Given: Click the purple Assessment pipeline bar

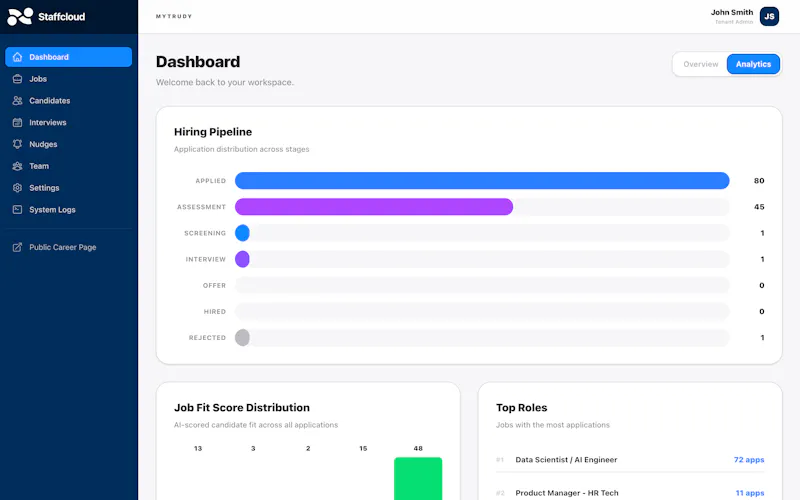Looking at the screenshot, I should tap(373, 207).
